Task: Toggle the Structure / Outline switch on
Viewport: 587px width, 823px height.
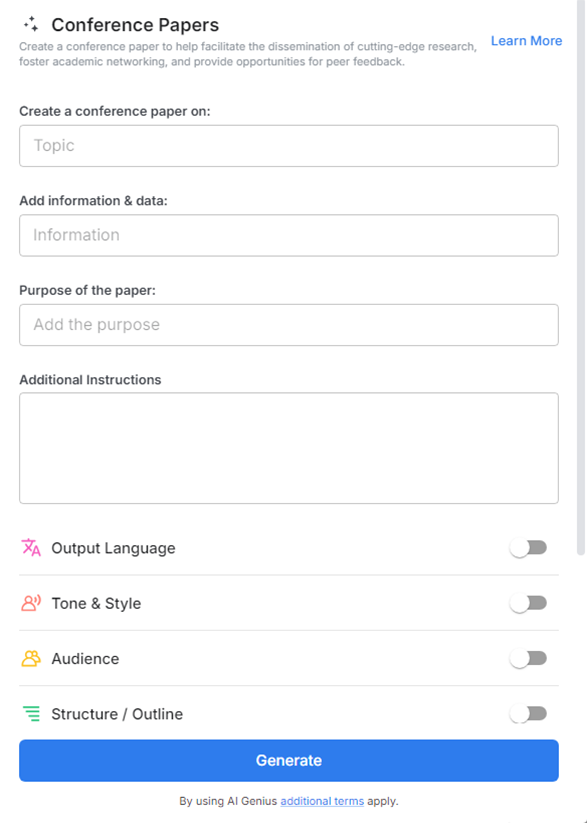Action: [x=528, y=714]
